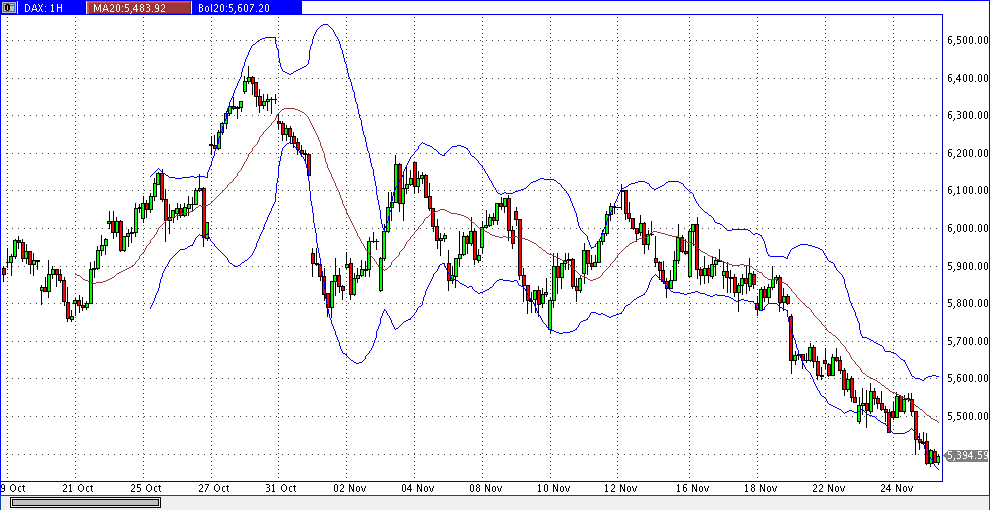Click the 27 Oct date label
Viewport: 990px width, 510px height.
point(214,488)
